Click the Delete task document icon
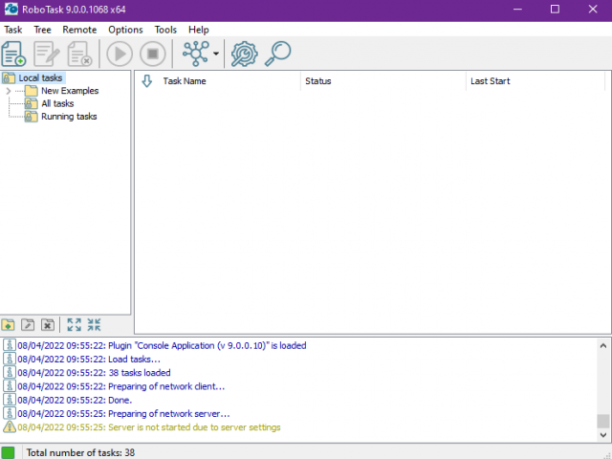Image resolution: width=612 pixels, height=459 pixels. (80, 53)
